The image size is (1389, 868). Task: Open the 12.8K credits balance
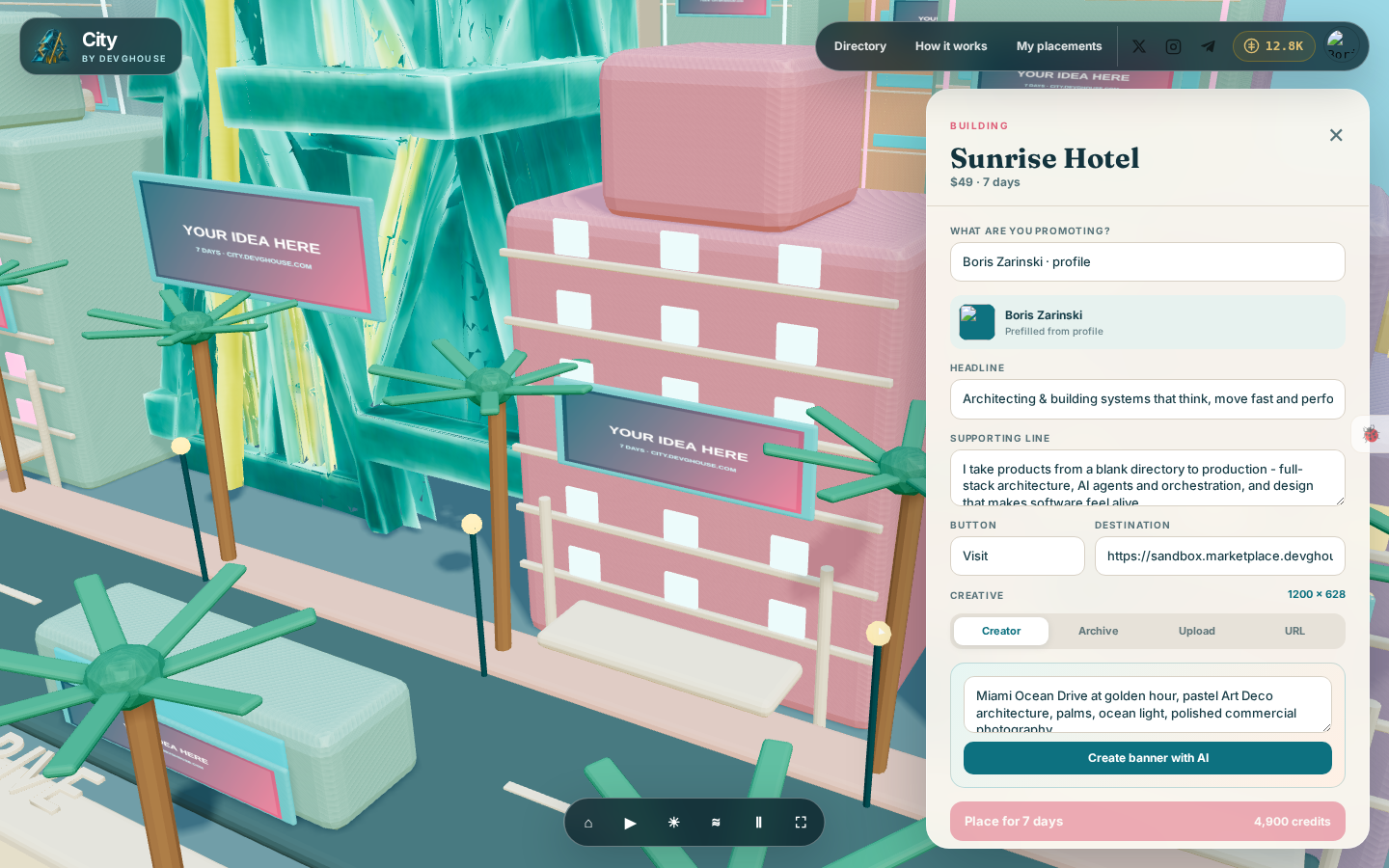coord(1274,46)
